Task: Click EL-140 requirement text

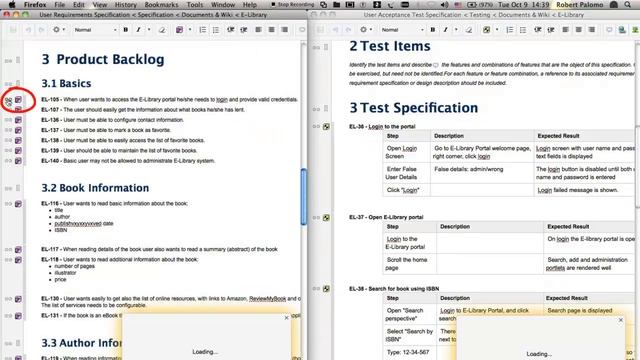Action: pos(128,161)
